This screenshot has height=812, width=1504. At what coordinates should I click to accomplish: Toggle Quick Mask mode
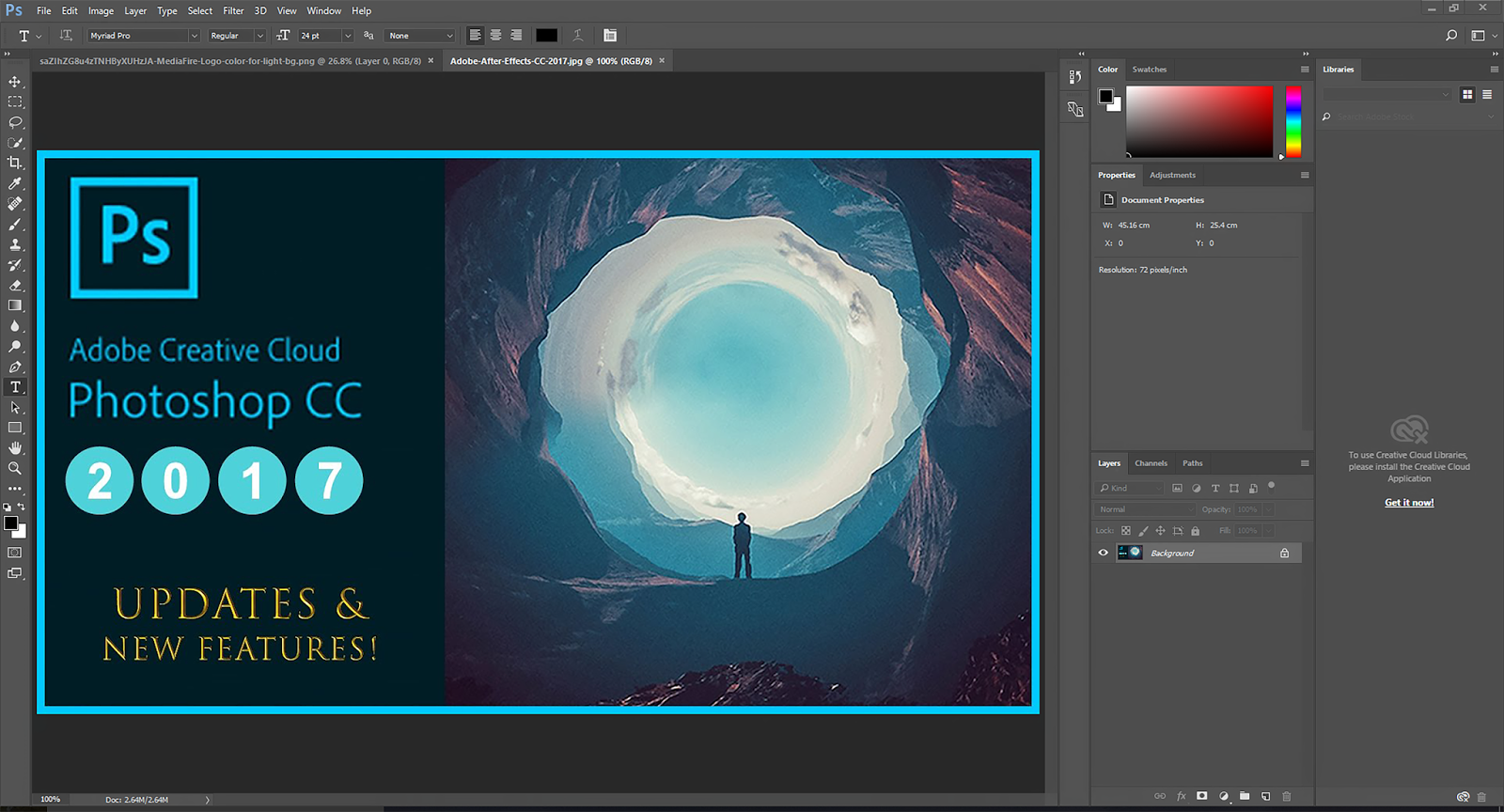[15, 553]
